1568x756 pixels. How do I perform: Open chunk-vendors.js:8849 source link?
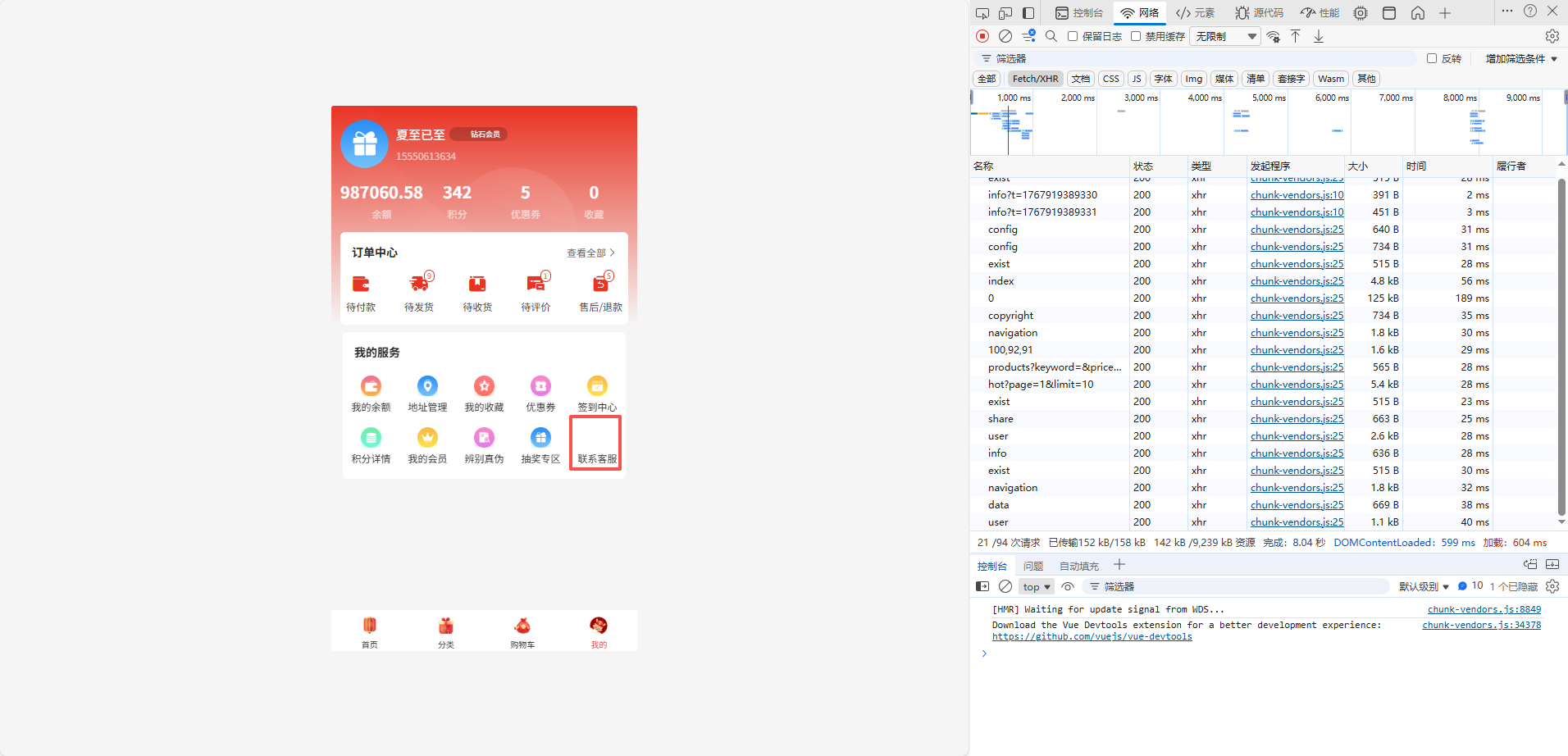(1484, 609)
